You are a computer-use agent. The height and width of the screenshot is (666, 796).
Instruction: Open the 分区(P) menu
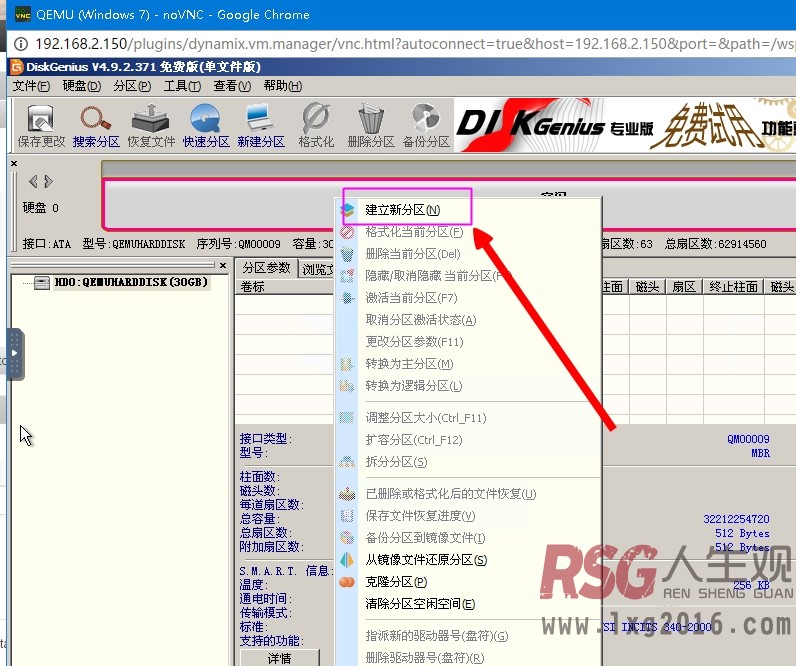coord(132,86)
